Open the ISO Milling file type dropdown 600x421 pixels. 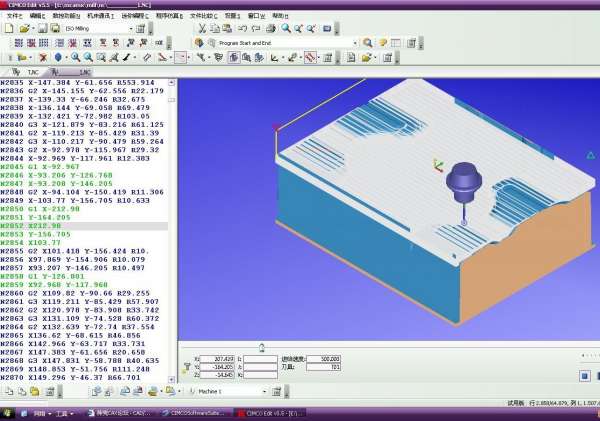pos(131,29)
